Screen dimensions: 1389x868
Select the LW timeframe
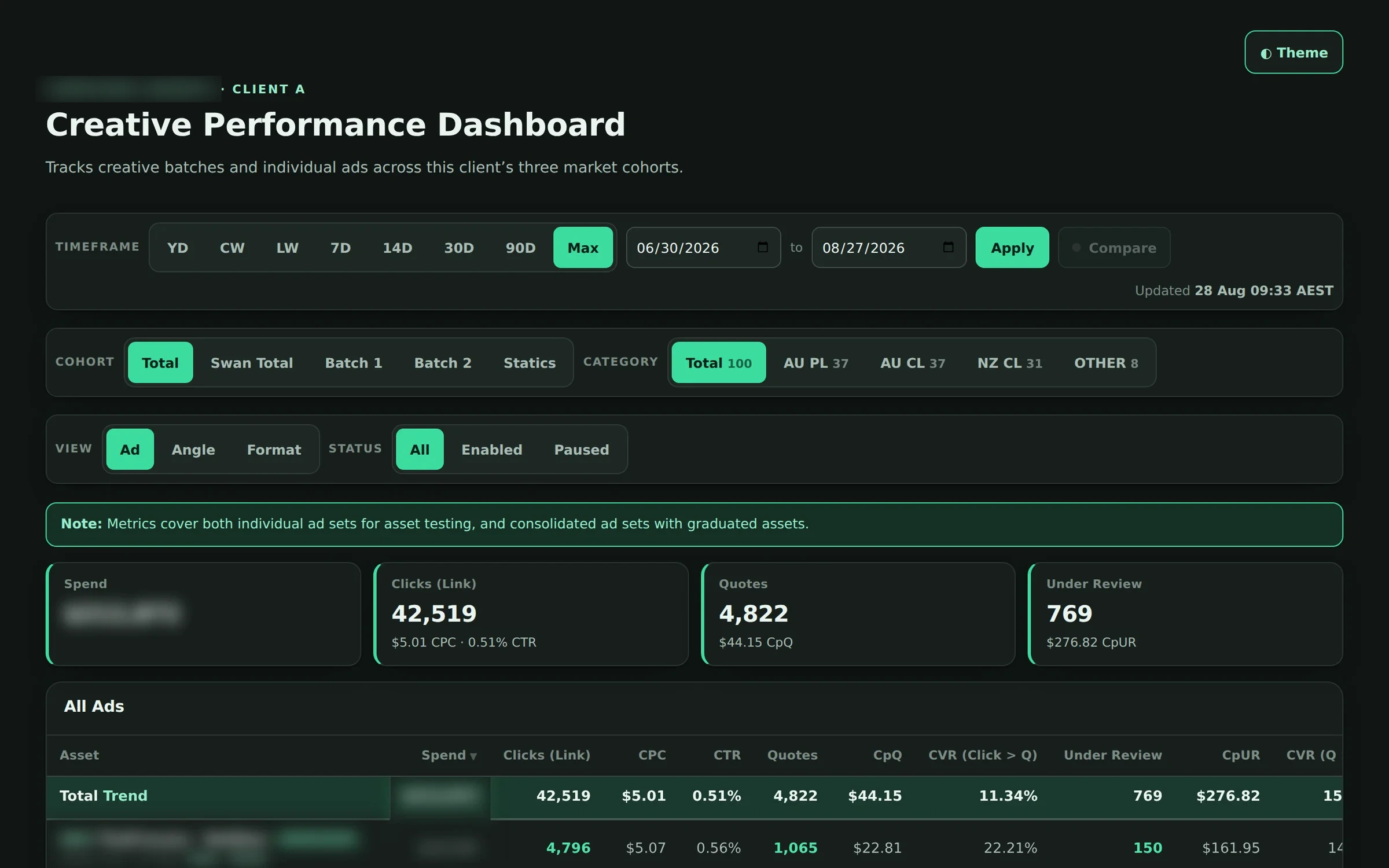click(287, 248)
